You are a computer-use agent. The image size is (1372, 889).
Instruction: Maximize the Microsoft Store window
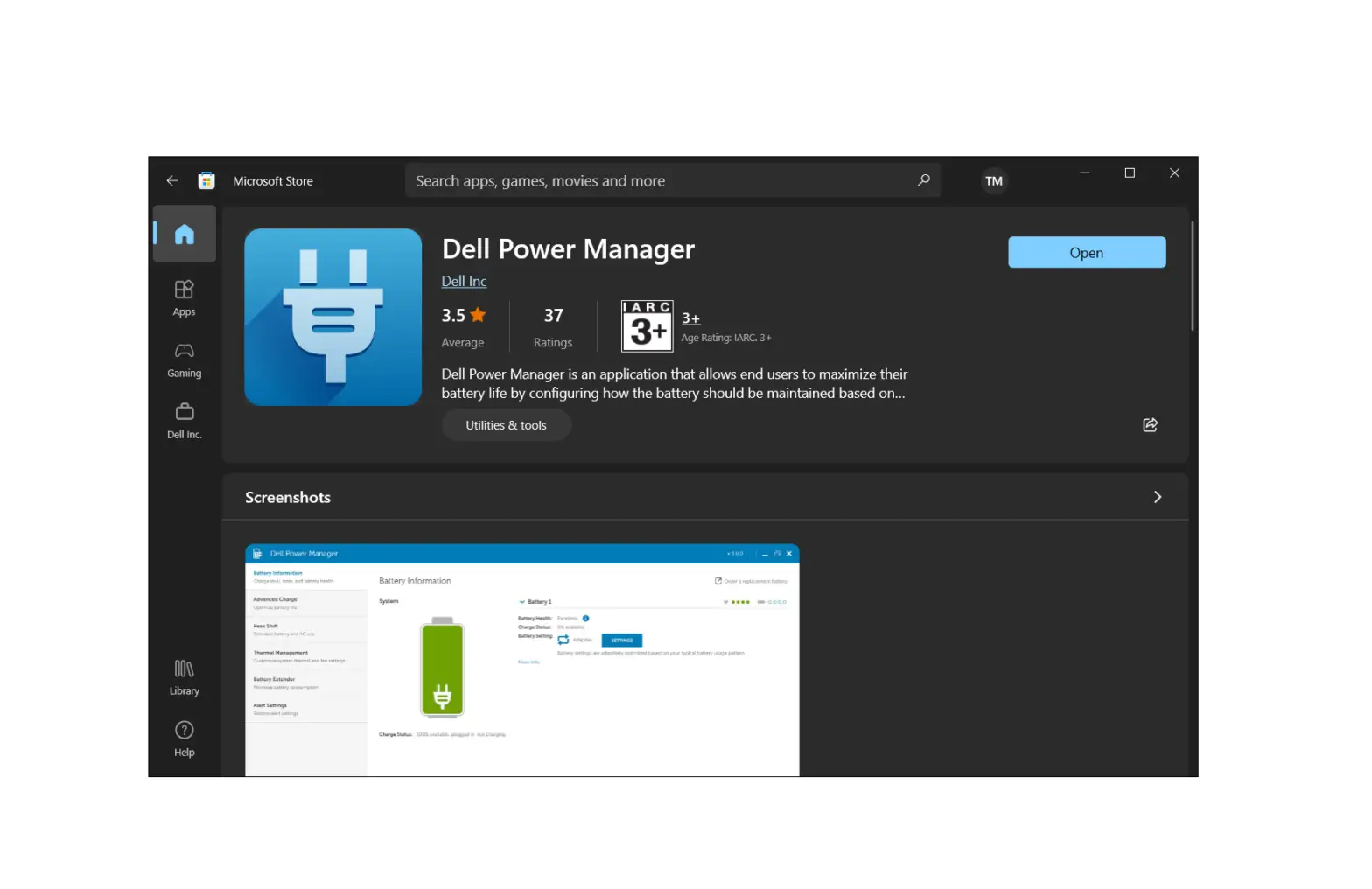[1130, 173]
